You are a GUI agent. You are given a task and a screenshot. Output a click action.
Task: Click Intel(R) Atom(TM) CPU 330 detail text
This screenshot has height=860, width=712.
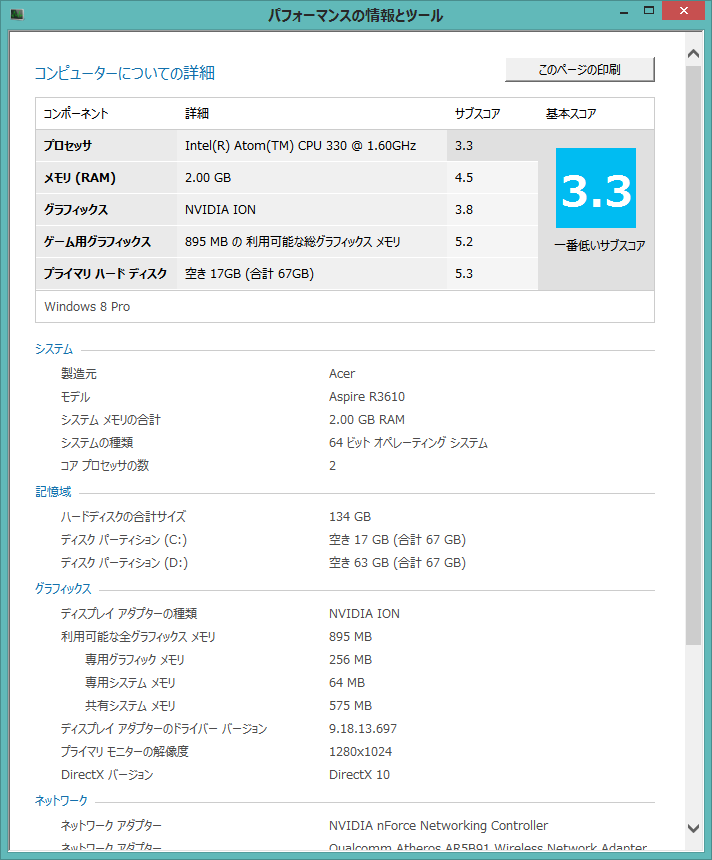coord(300,146)
